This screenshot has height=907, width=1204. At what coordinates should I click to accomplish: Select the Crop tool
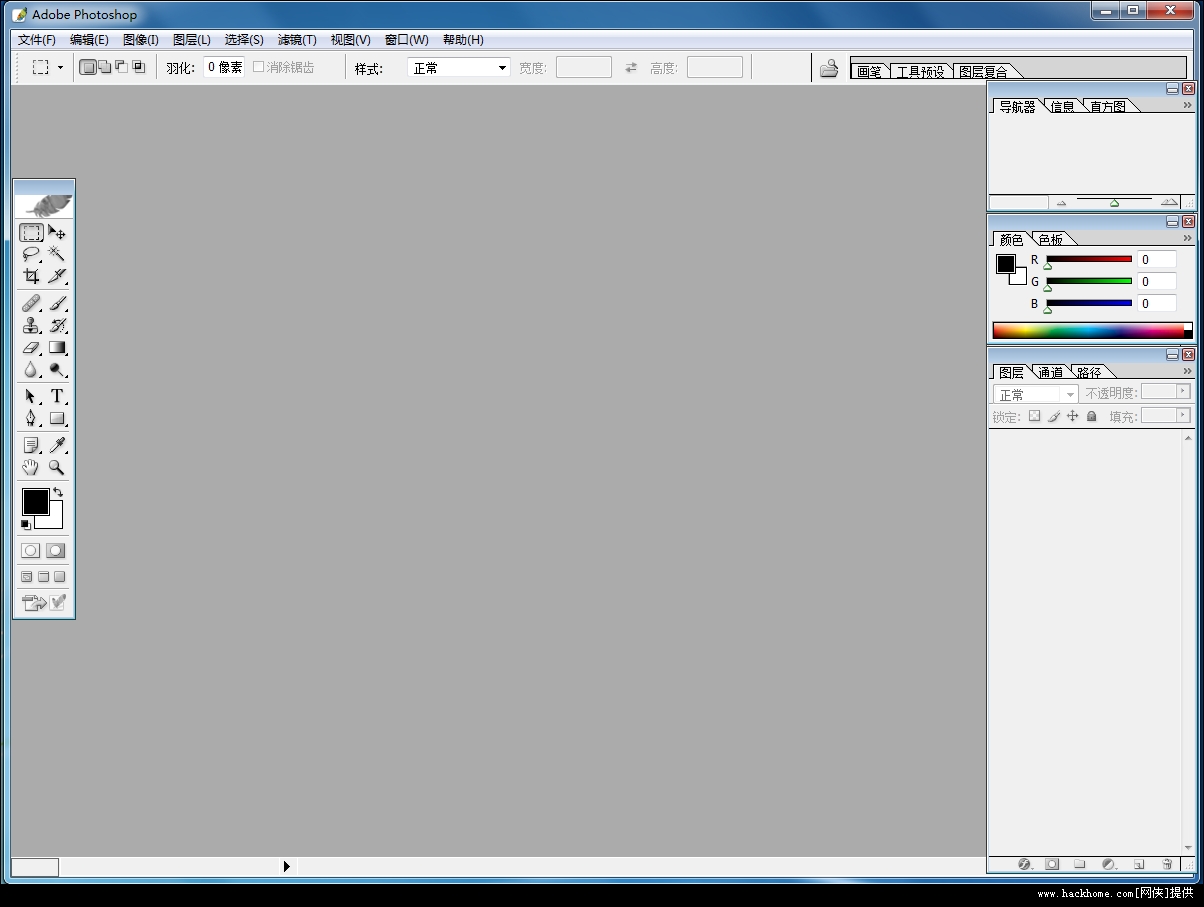click(x=32, y=276)
